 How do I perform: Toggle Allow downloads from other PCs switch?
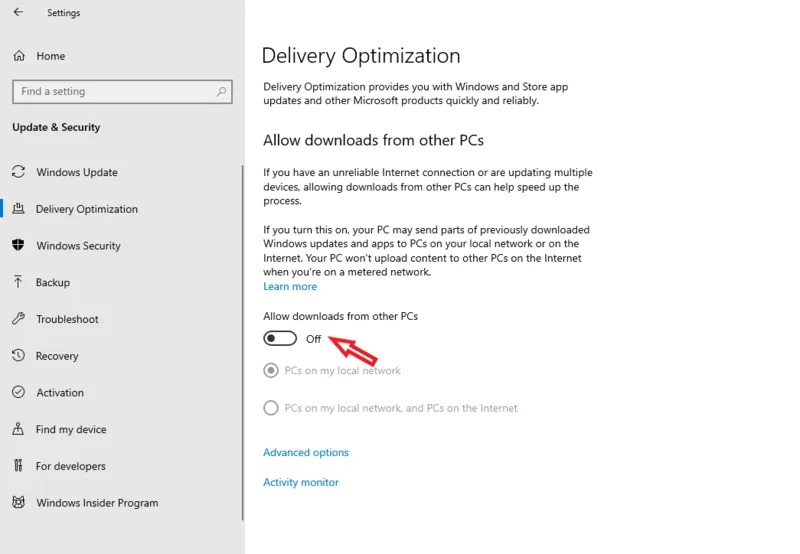[x=280, y=338]
